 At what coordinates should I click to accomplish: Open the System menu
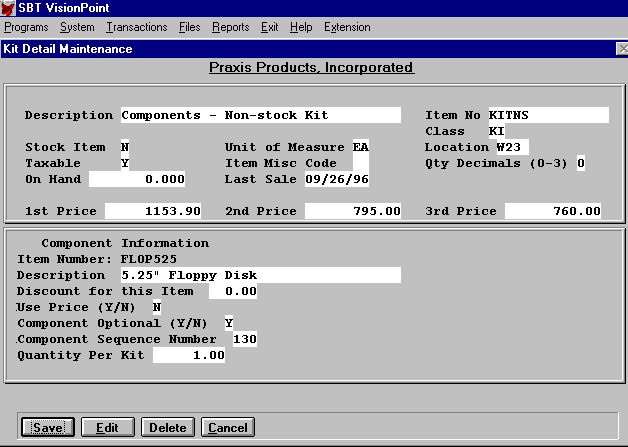coord(77,27)
